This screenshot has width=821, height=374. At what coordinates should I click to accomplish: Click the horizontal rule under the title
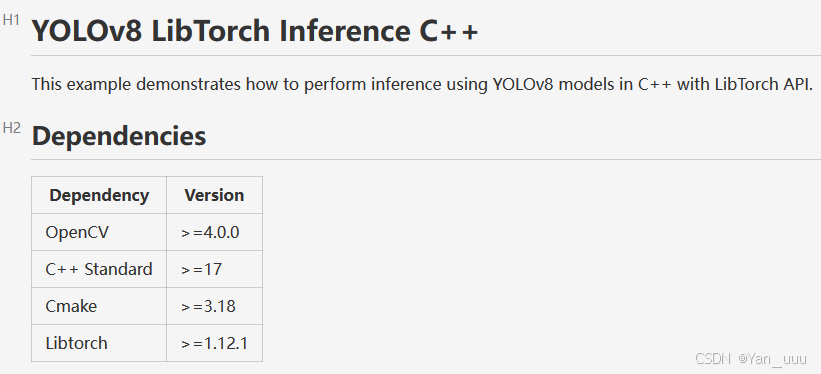(x=426, y=55)
